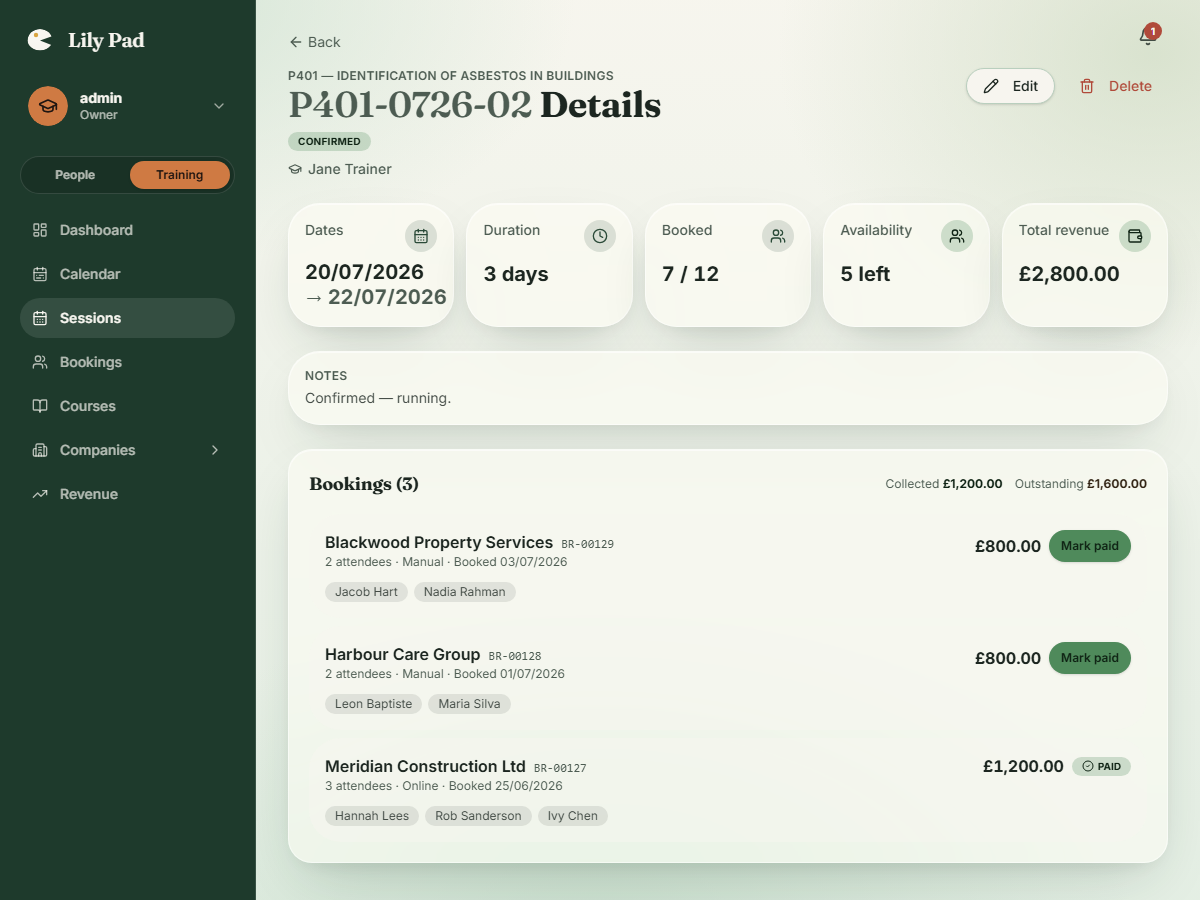Click the Edit button
Viewport: 1200px width, 900px height.
click(1010, 86)
